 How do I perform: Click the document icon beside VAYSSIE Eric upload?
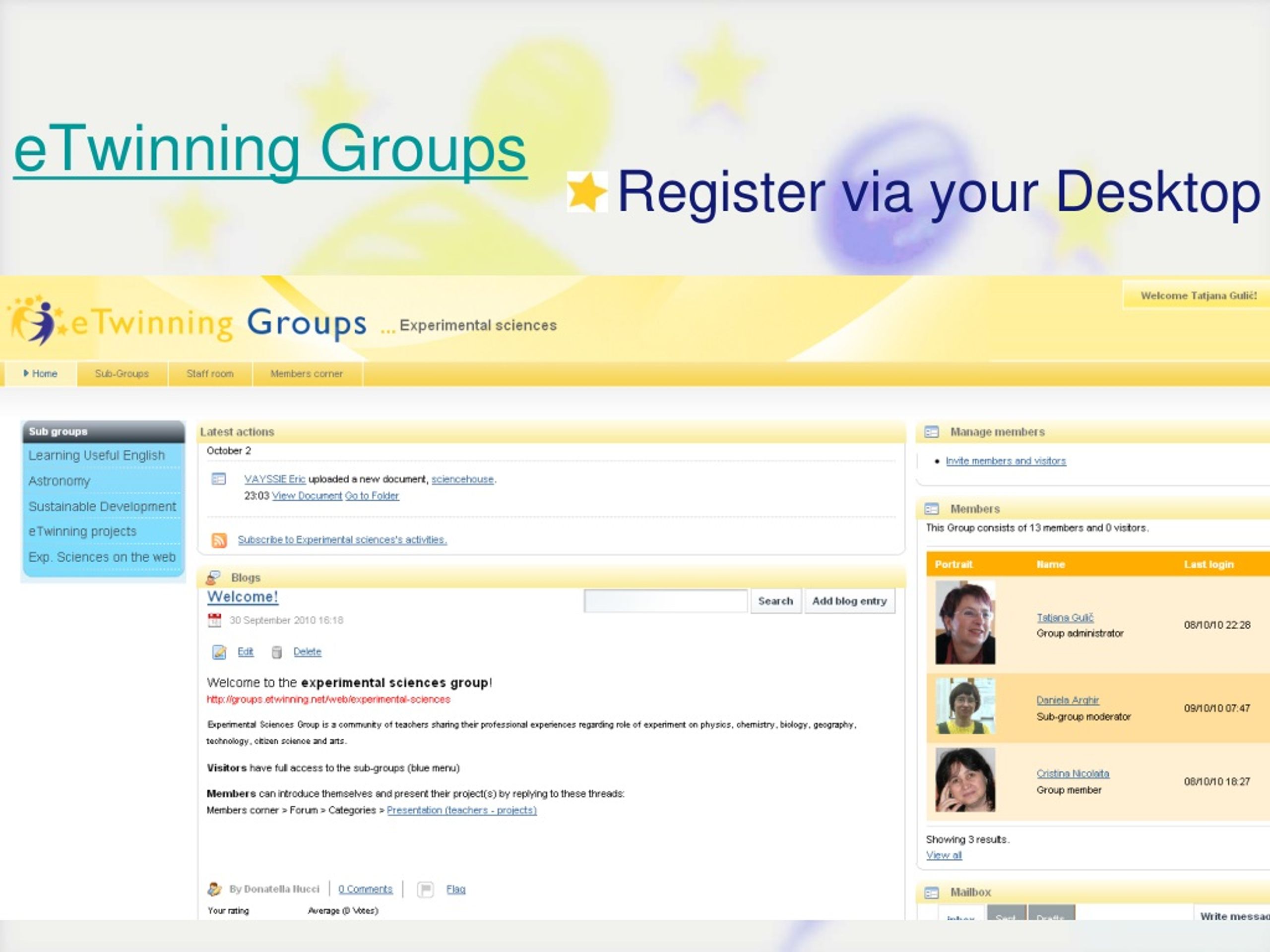coord(219,478)
